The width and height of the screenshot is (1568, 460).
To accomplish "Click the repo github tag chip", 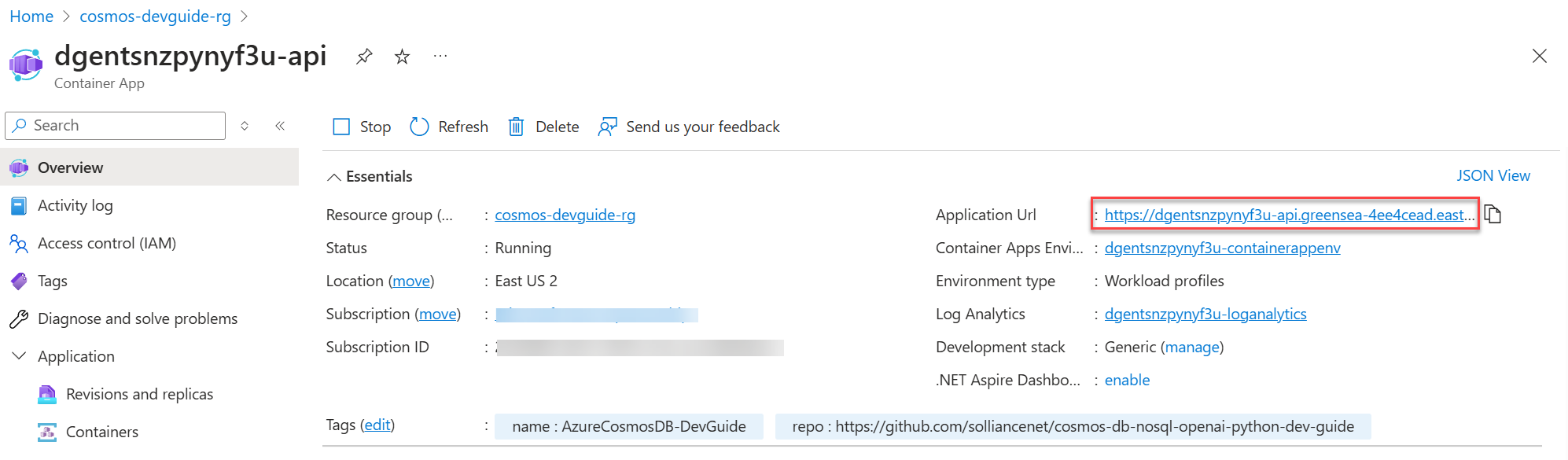I will (x=1073, y=426).
